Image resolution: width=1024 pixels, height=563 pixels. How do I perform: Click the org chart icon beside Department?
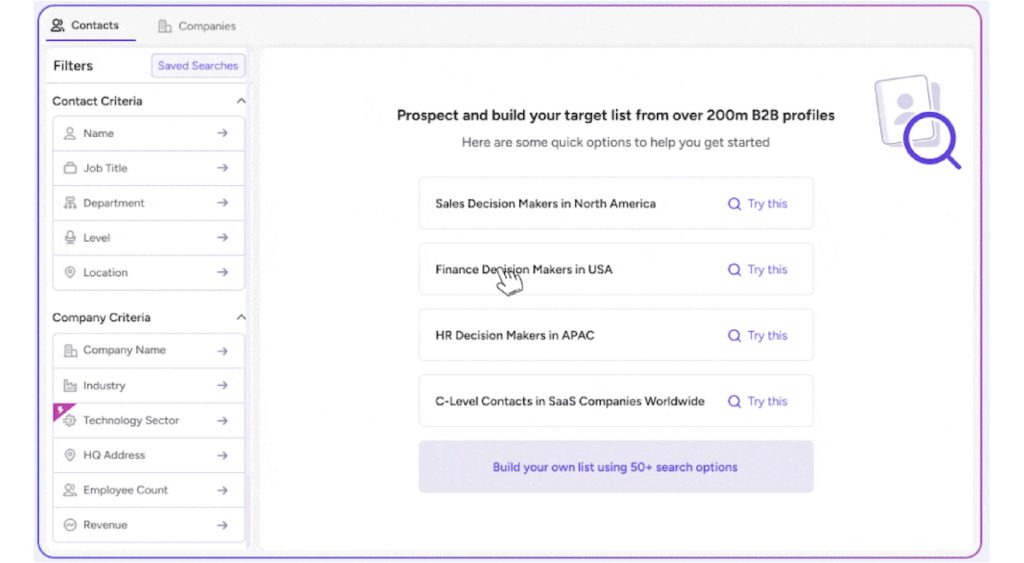click(x=70, y=203)
